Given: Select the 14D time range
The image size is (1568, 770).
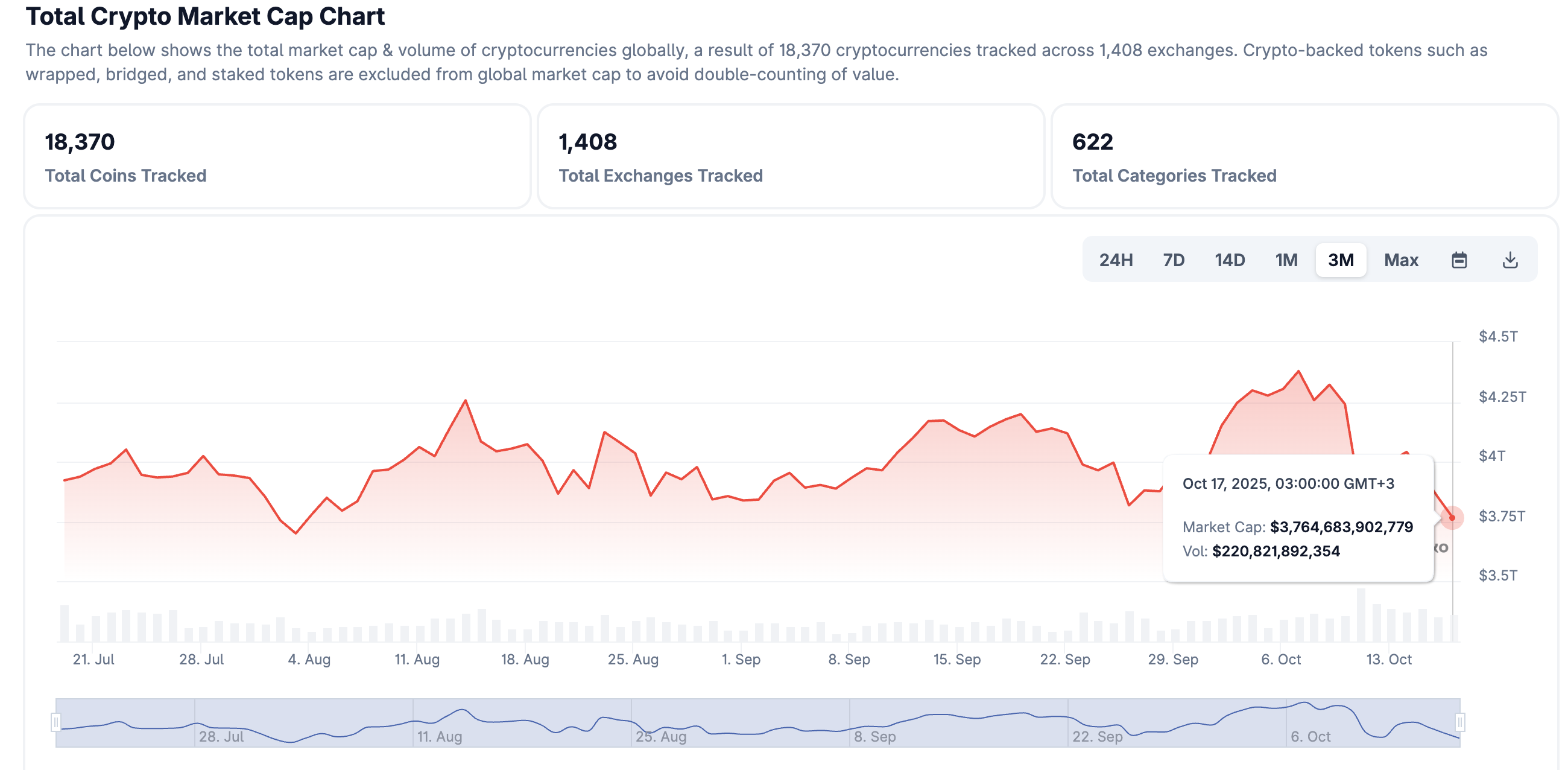Looking at the screenshot, I should point(1229,260).
